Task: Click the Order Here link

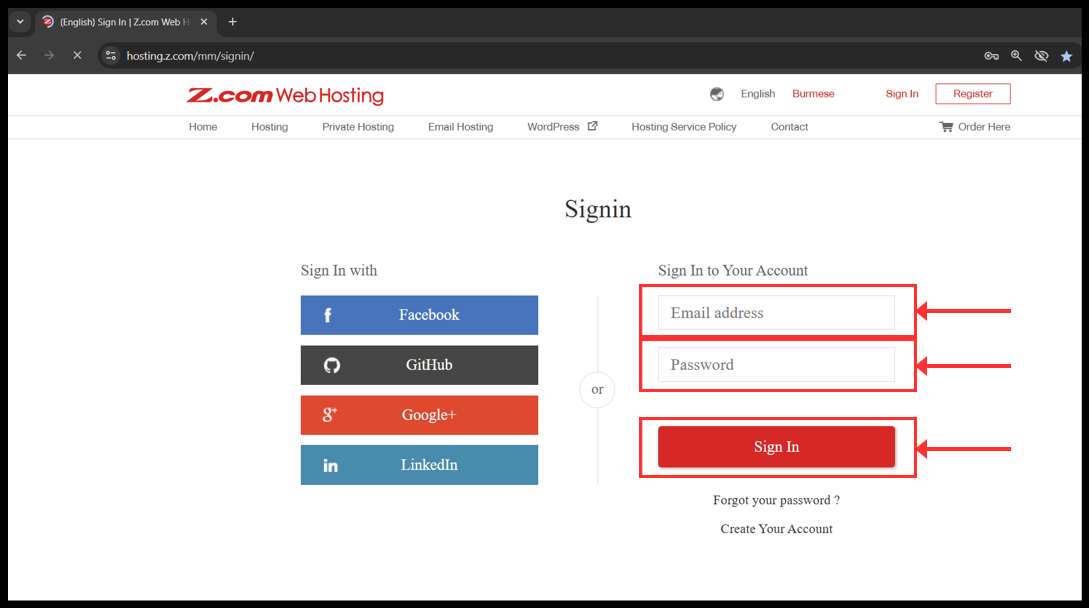Action: tap(983, 126)
